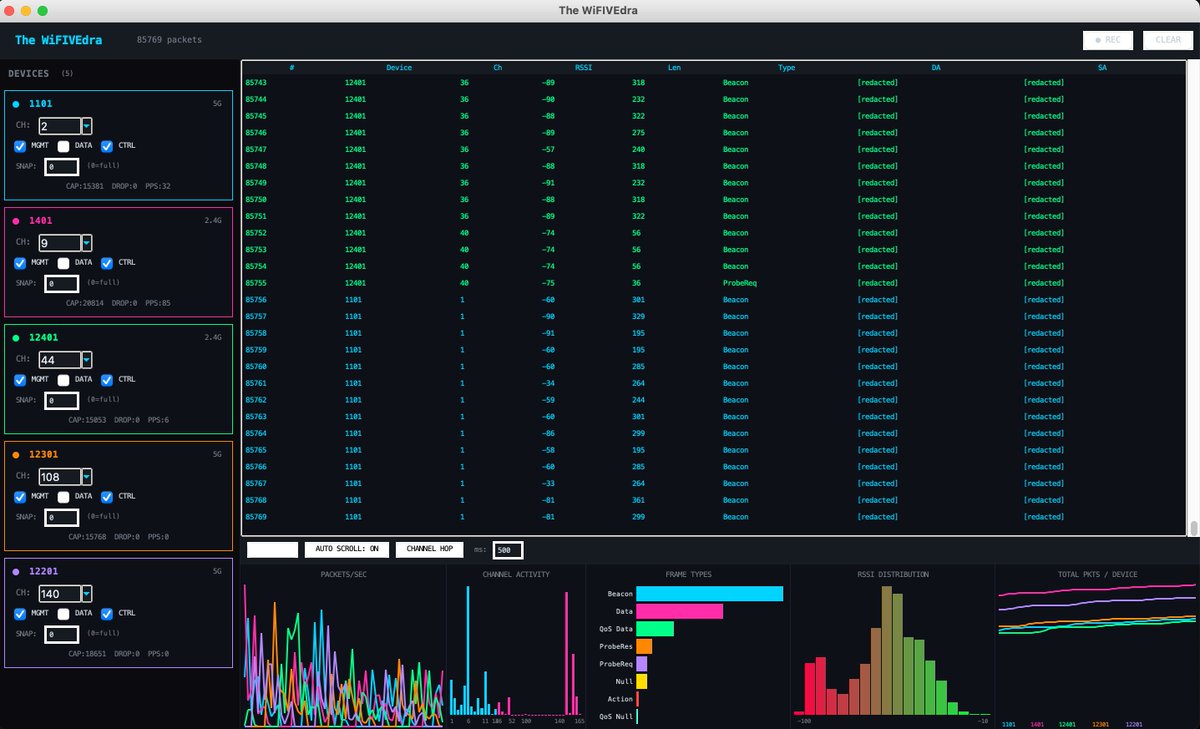Click the orange status dot of device 12301
The height and width of the screenshot is (729, 1200).
17,455
